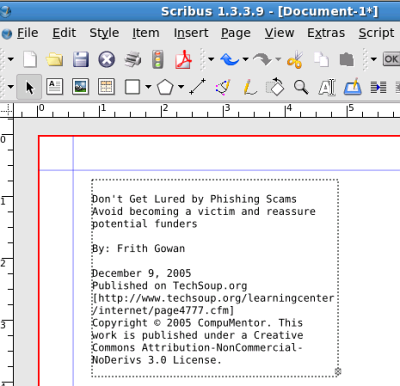
Task: Select the Bezier Curve tool
Action: tap(223, 87)
